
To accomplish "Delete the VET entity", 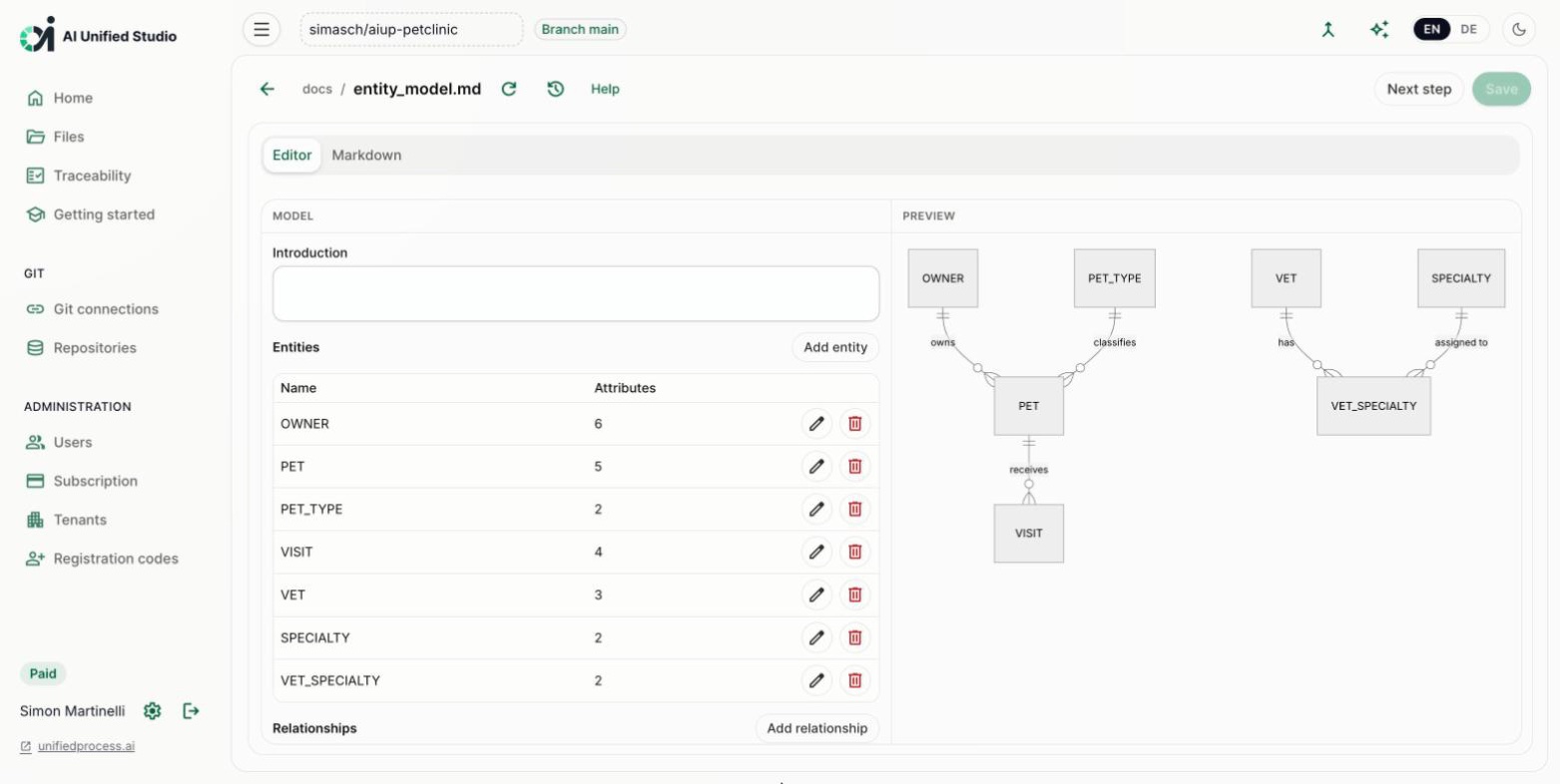I will click(x=854, y=594).
